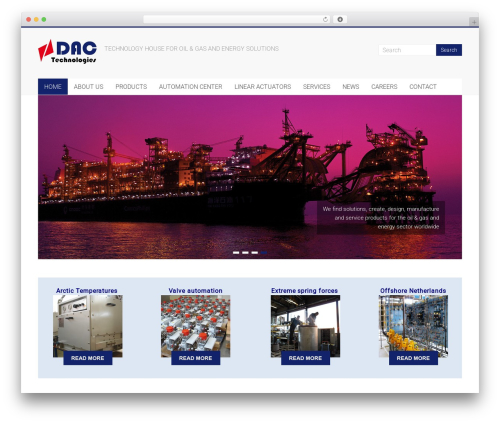
Task: Click READ MORE under Arctic Temperatures
Action: point(88,358)
